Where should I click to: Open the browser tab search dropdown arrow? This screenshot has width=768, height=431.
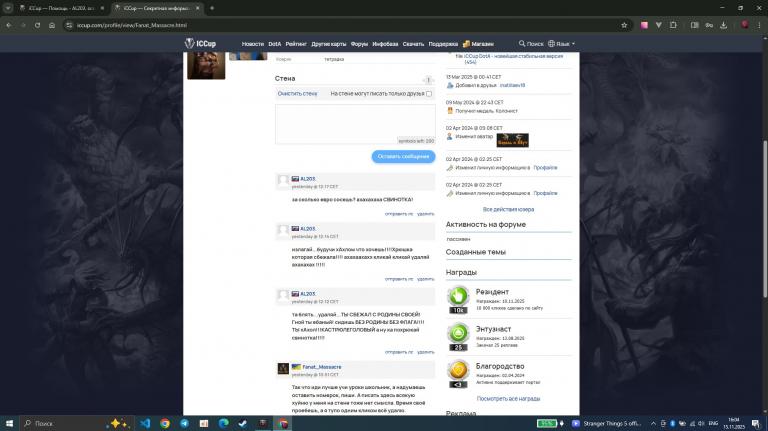(8, 8)
